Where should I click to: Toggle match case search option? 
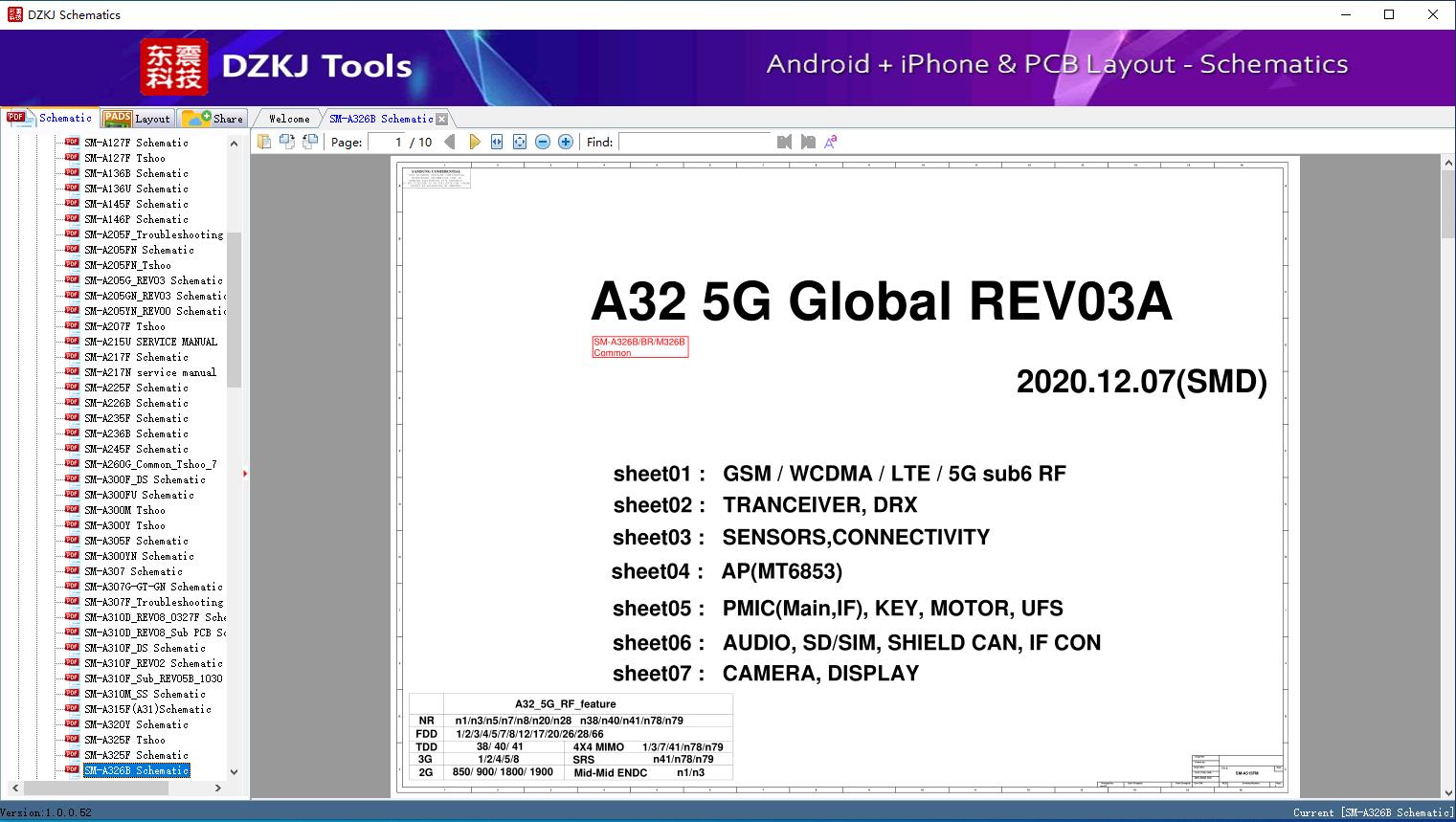(x=831, y=142)
